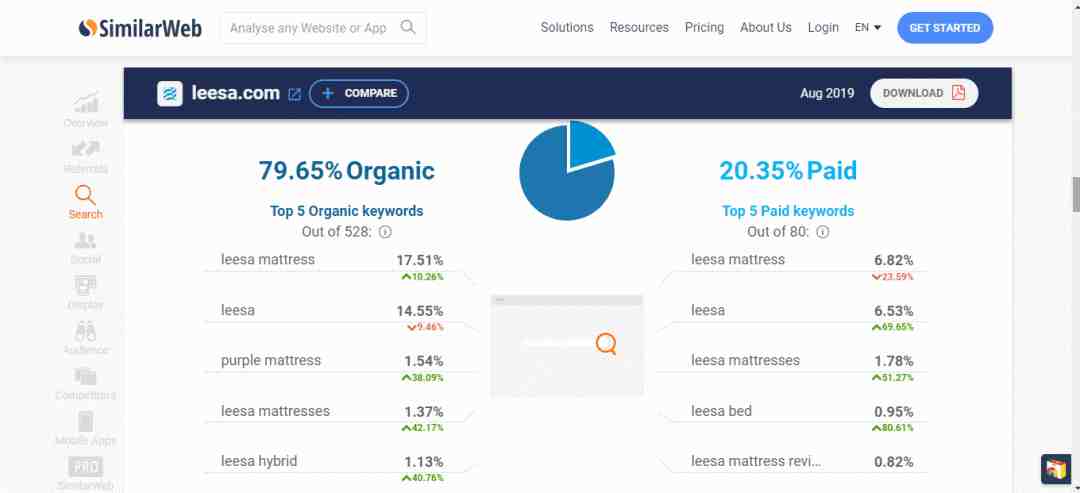Click the Analyse any Website search field
Viewport: 1080px width, 493px height.
pos(308,28)
